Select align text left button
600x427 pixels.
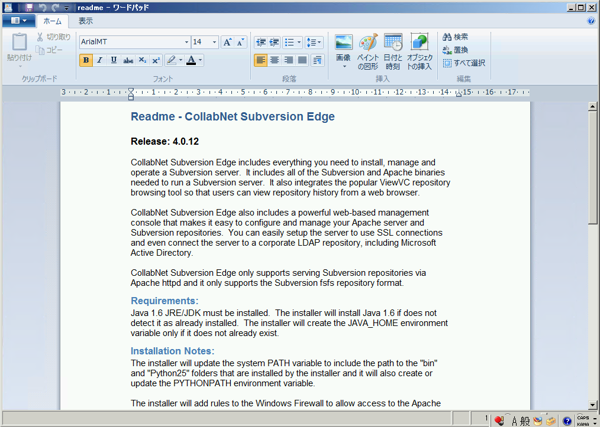pos(261,60)
